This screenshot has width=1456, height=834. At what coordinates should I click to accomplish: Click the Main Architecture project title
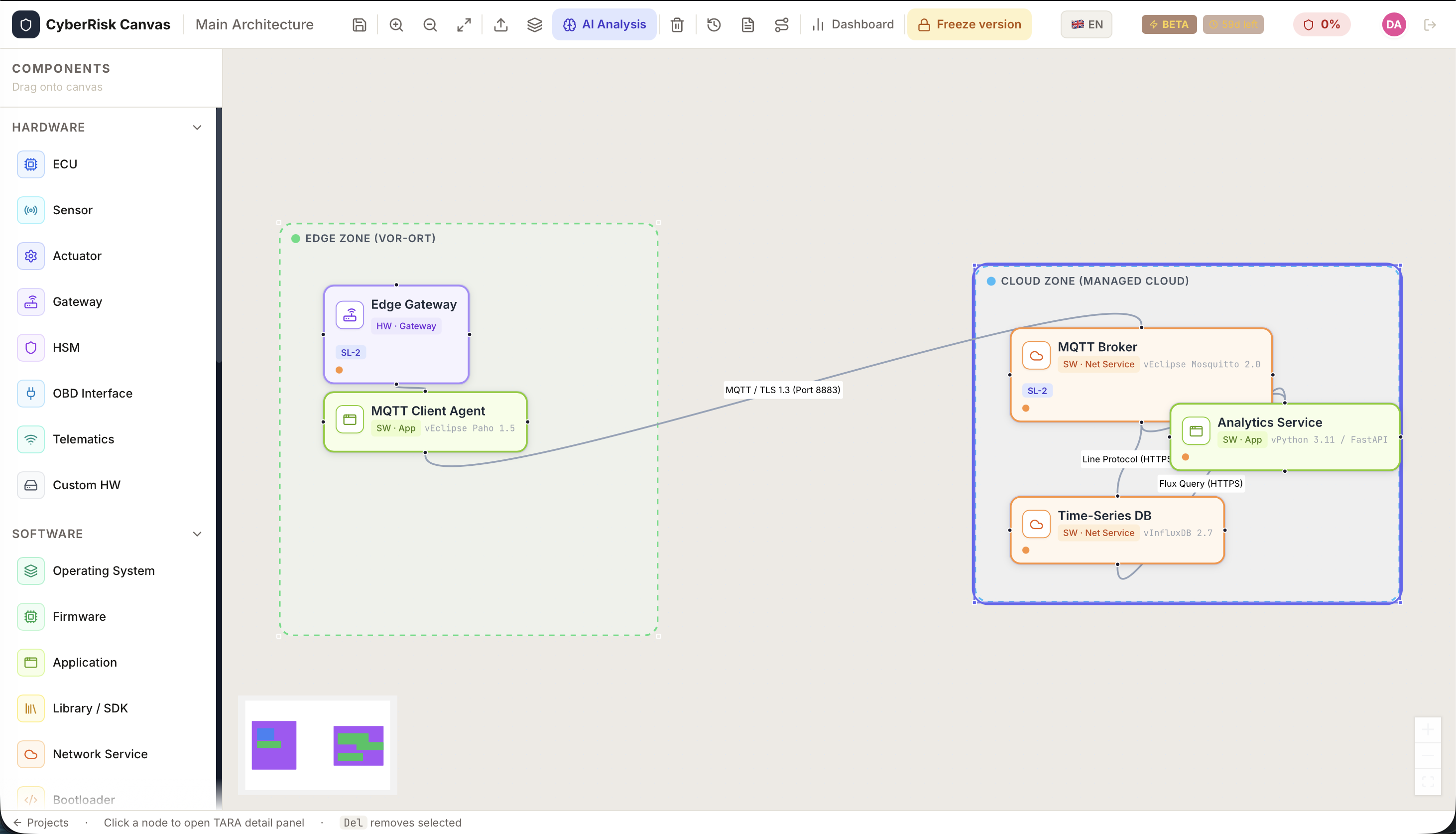[x=254, y=24]
